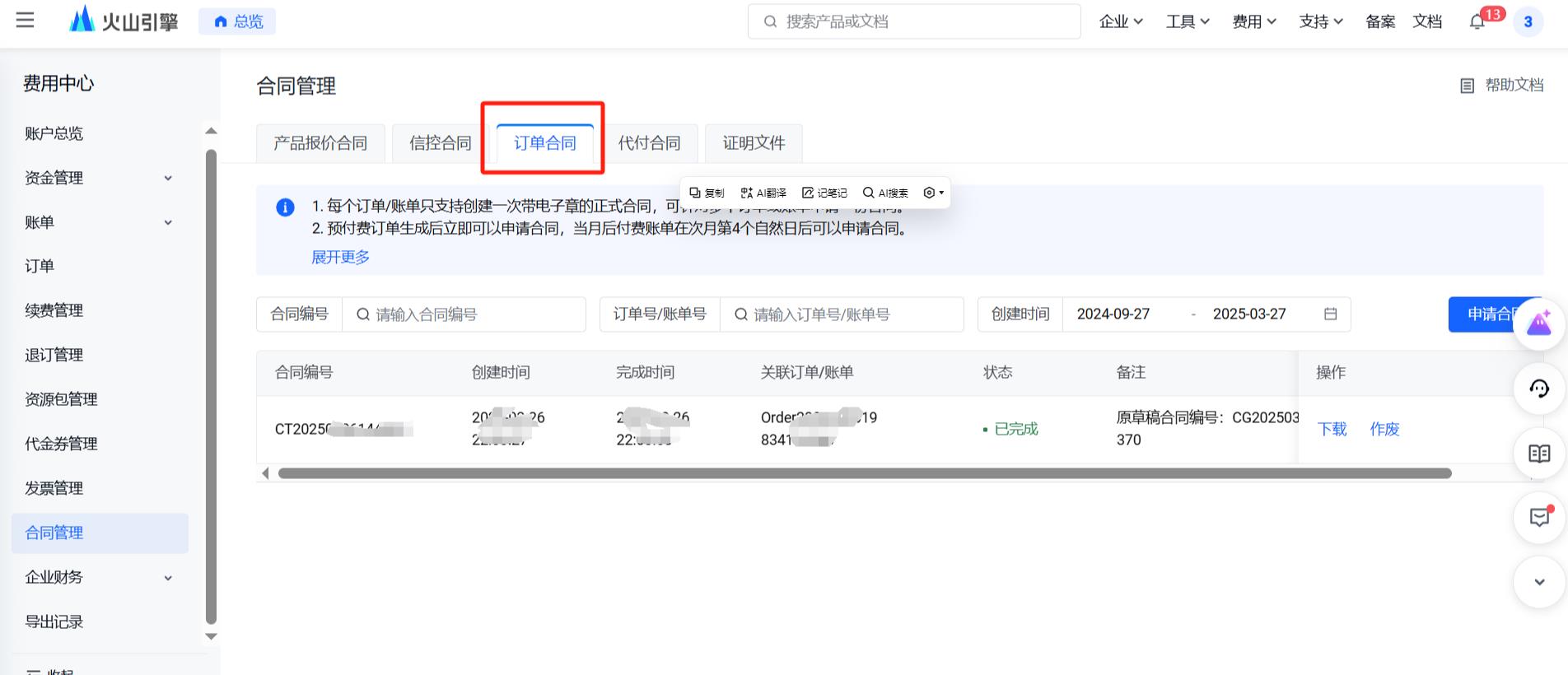
Task: Open the 企业 dropdown in top bar
Action: tap(1120, 22)
